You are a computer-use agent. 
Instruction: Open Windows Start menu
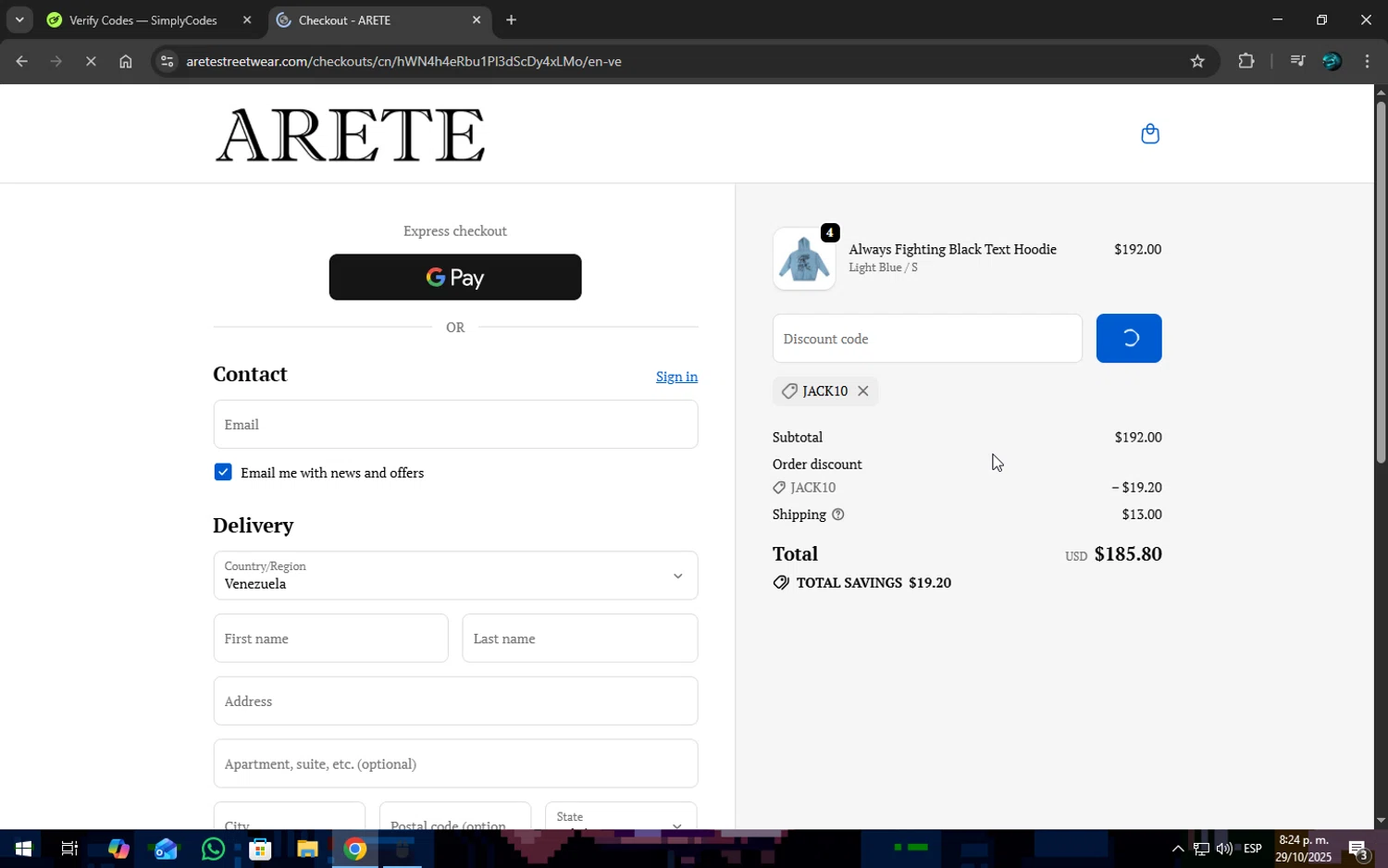pos(23,849)
